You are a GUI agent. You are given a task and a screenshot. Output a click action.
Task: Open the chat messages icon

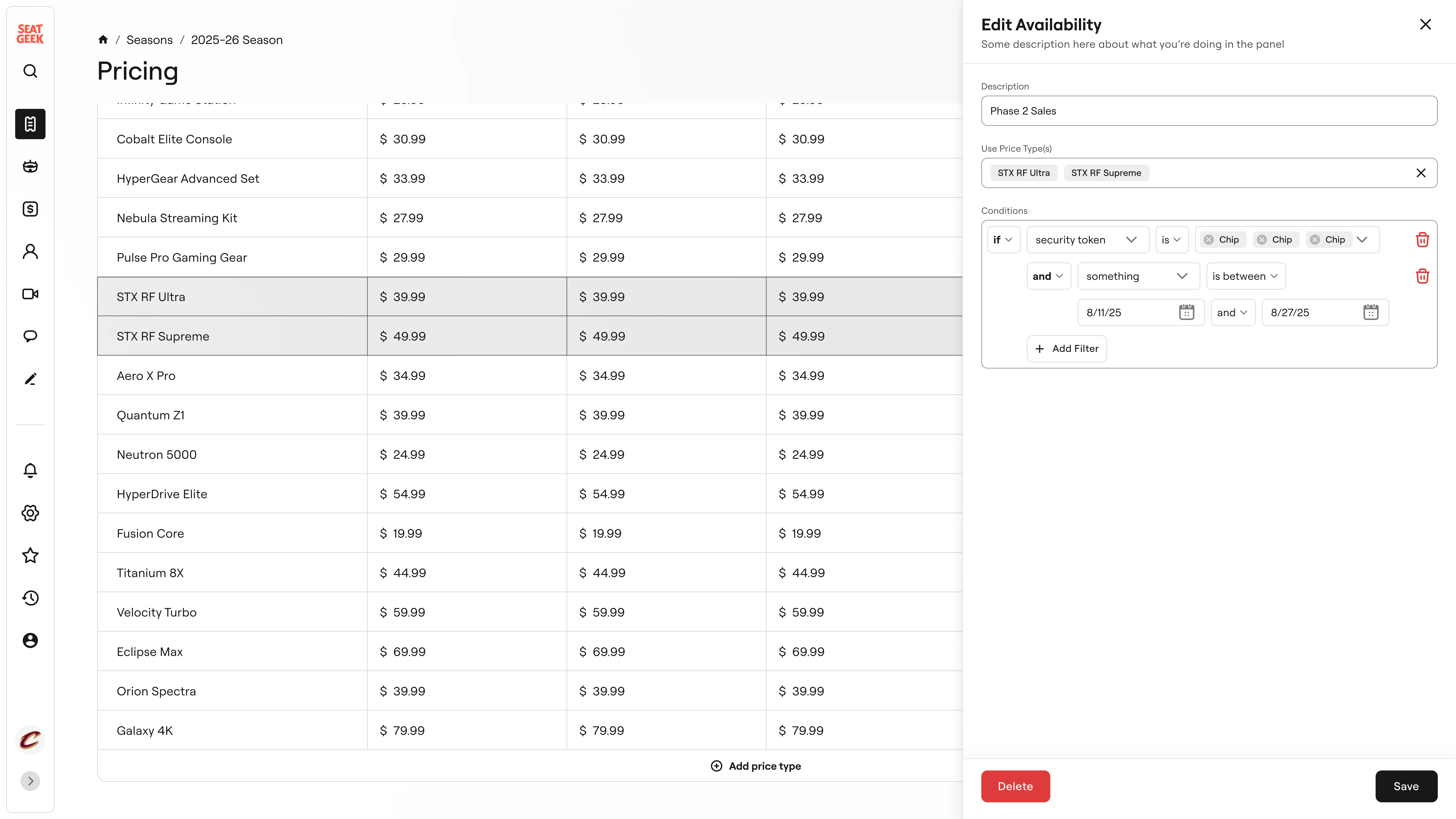point(30,336)
